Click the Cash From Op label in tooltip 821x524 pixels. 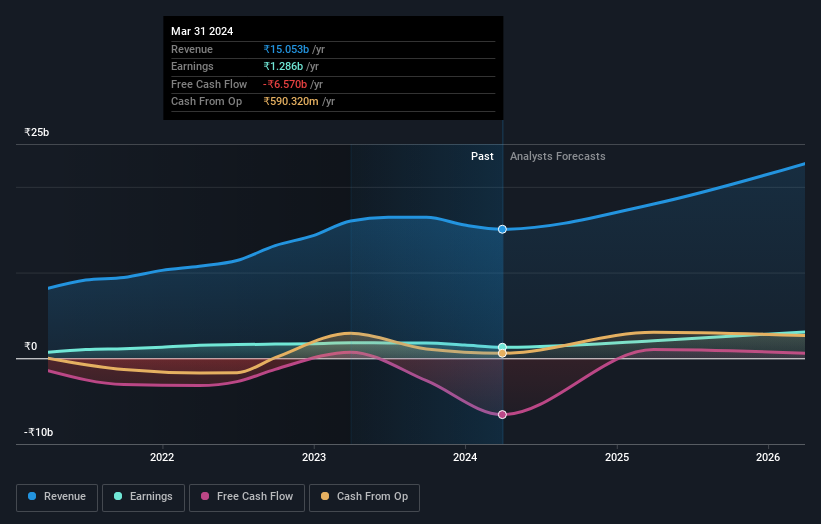[x=206, y=102]
